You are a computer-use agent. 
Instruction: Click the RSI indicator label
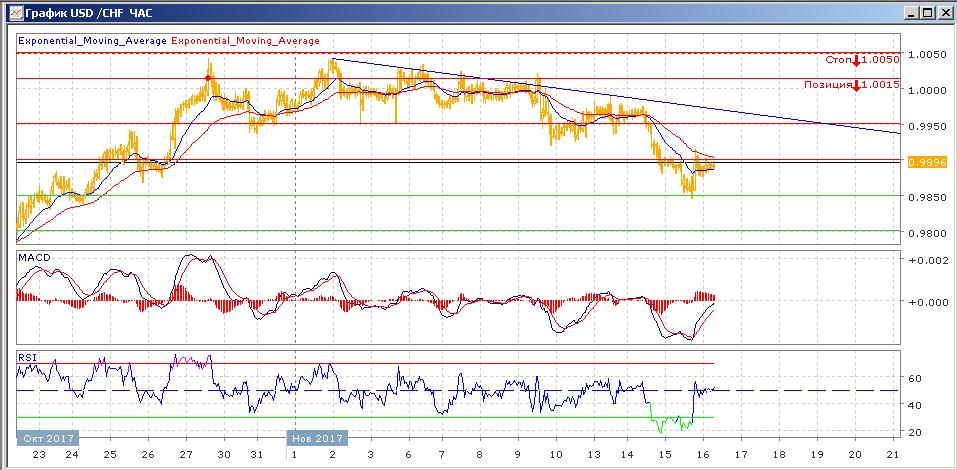[x=27, y=356]
